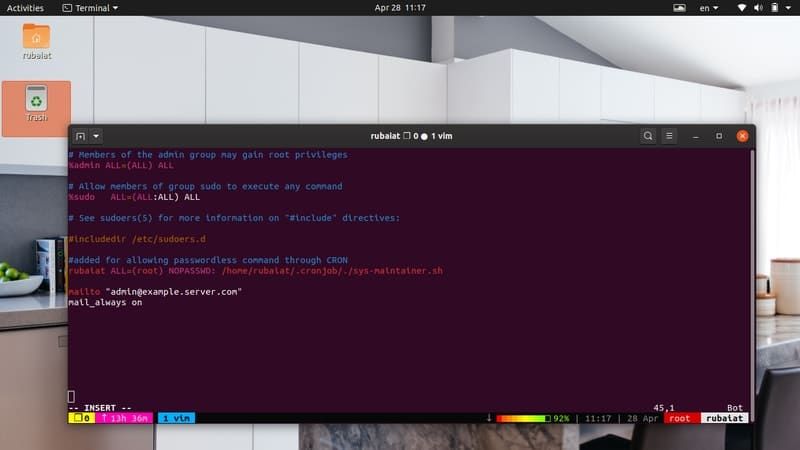Screen dimensions: 800x450
Task: Open the Trash desktop icon
Action: pyautogui.click(x=36, y=103)
